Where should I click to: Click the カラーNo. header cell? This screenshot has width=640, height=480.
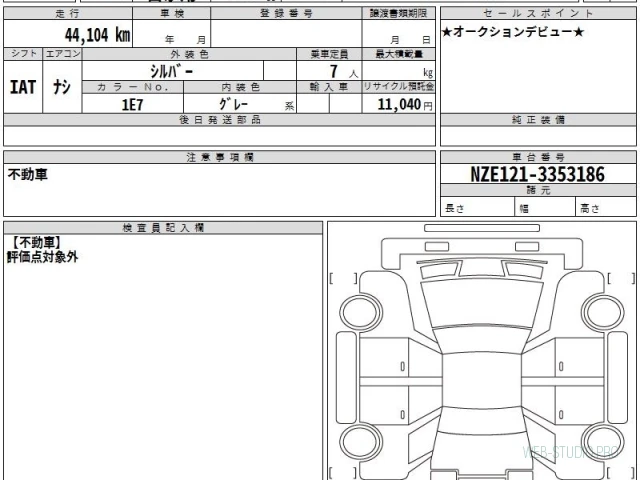click(133, 87)
